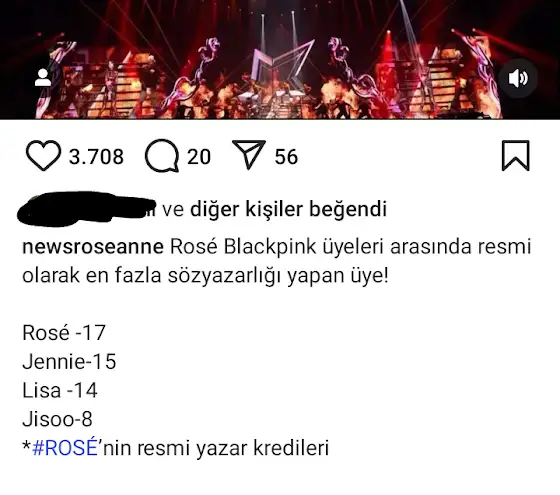
Task: Share post with paper plane icon
Action: click(x=249, y=154)
